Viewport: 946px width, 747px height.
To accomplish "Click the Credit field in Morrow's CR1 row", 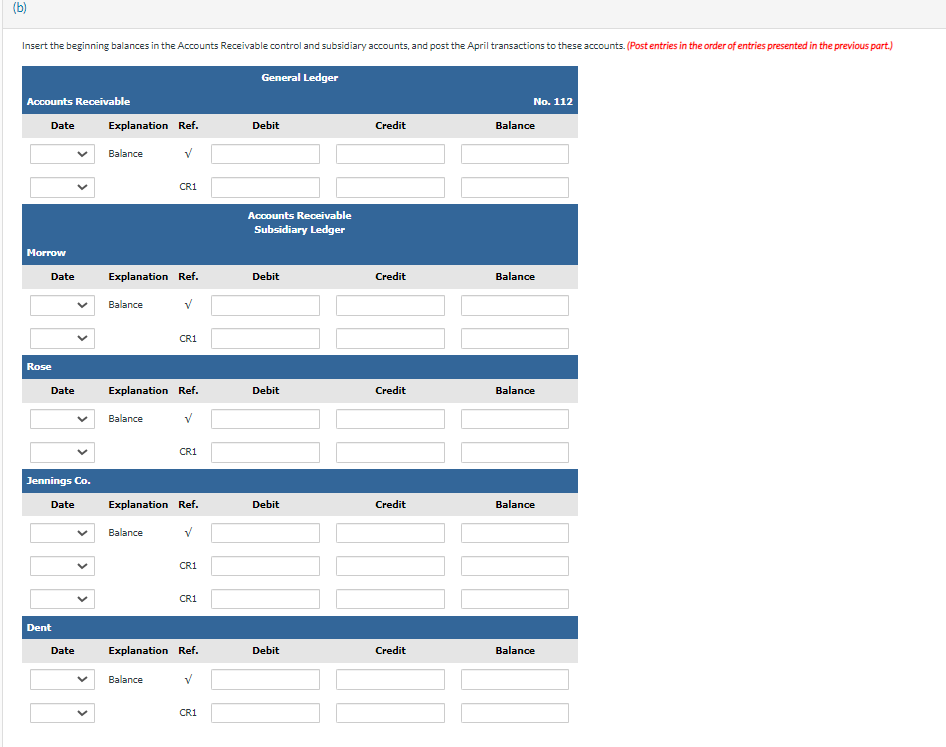I will tap(390, 338).
